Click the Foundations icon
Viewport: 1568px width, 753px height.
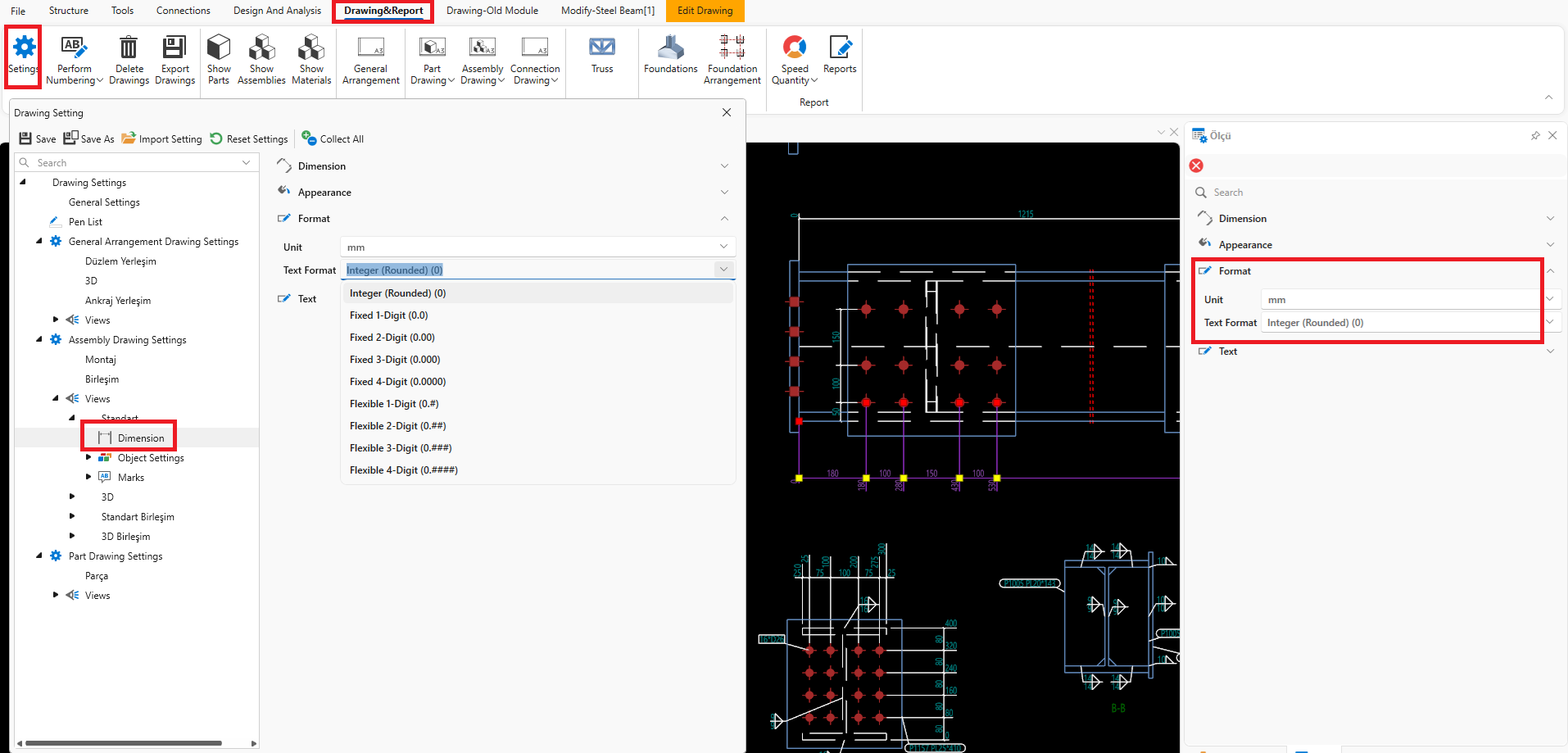(x=670, y=48)
